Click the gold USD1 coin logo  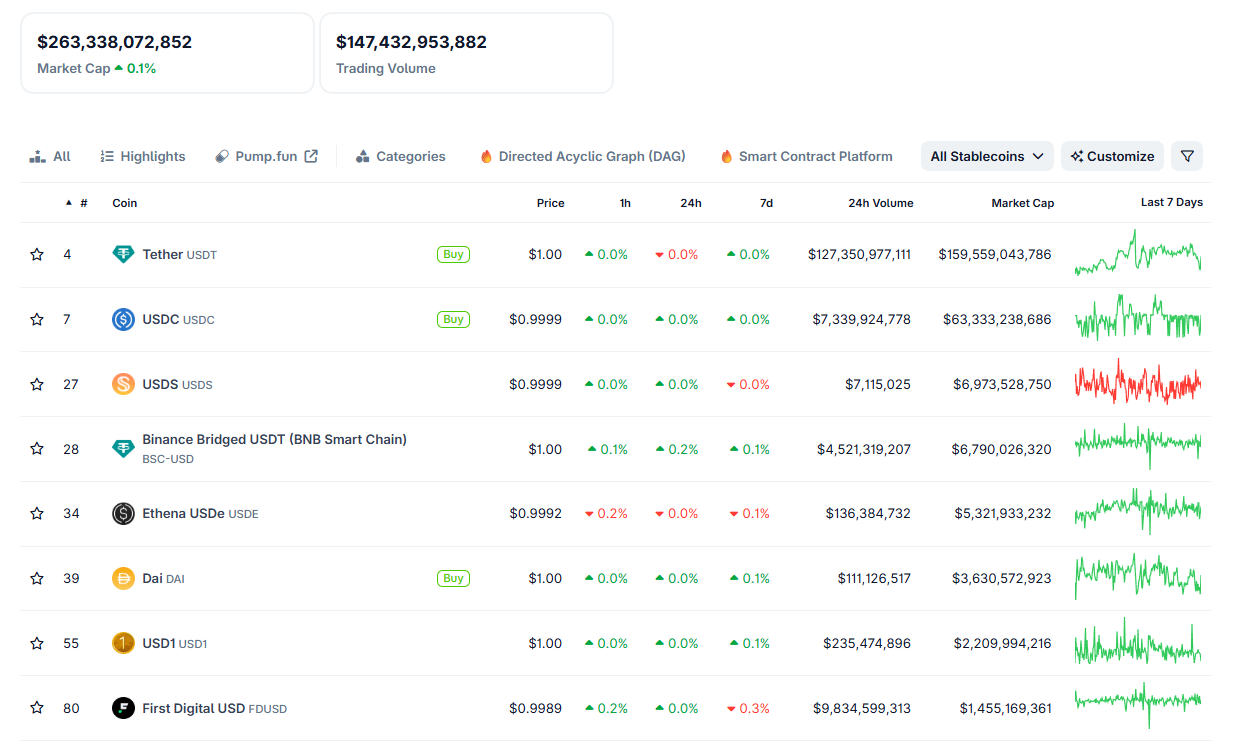tap(123, 643)
